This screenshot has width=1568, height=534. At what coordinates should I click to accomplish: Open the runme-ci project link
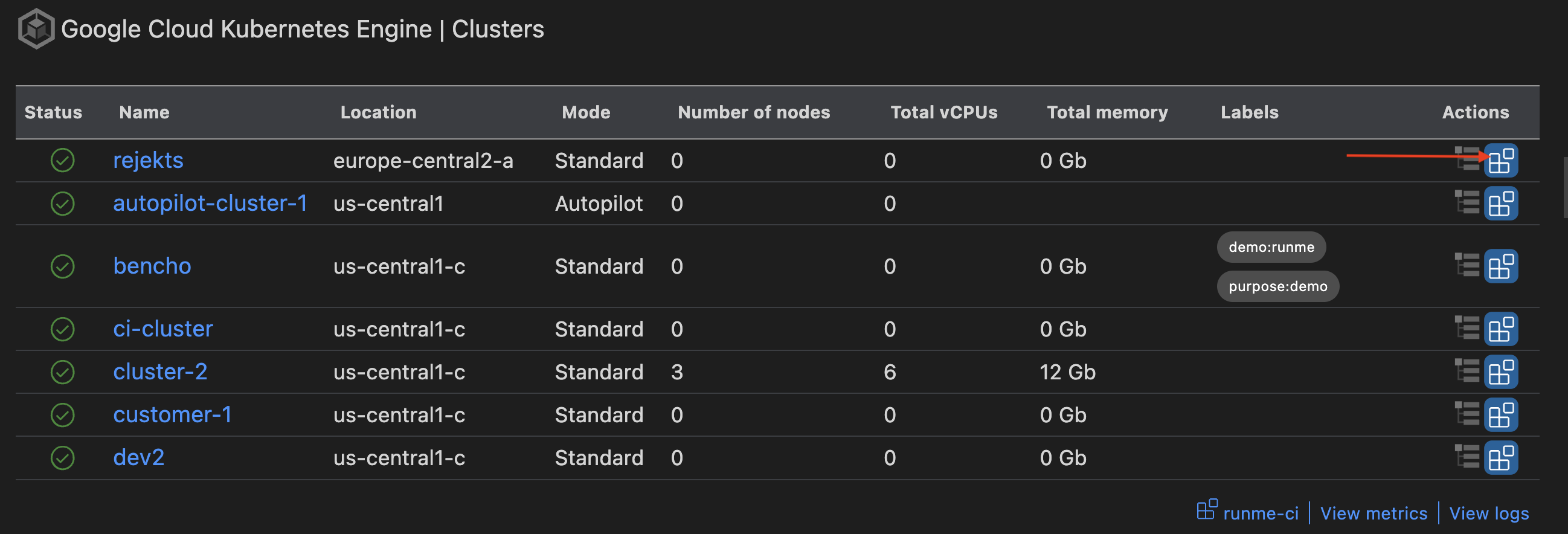click(1260, 513)
